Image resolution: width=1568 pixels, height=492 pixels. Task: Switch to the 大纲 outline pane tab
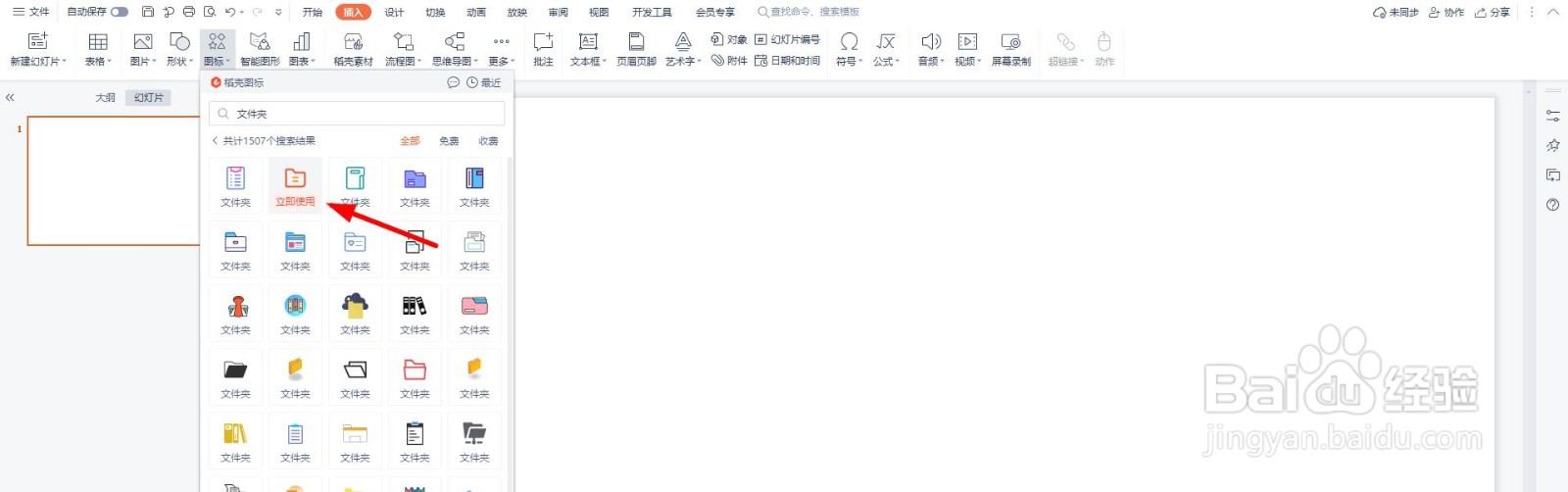click(105, 97)
